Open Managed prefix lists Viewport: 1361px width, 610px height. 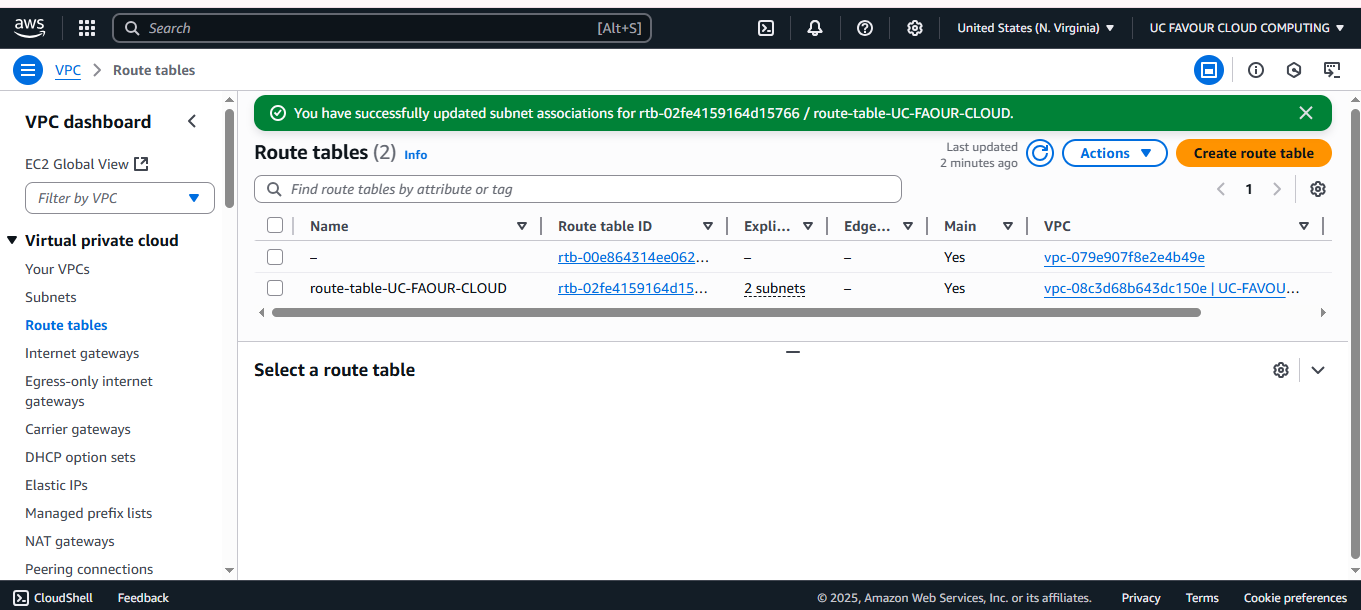pos(89,513)
